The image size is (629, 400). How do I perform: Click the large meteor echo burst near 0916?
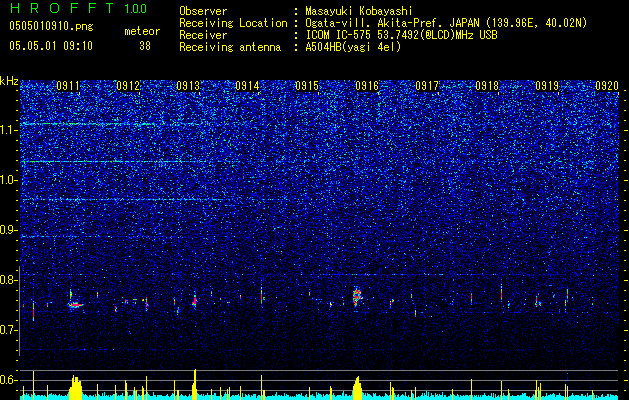tap(357, 298)
